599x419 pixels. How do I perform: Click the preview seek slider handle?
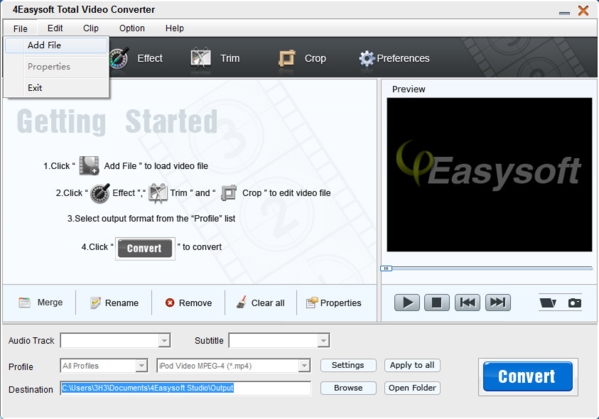(x=386, y=269)
